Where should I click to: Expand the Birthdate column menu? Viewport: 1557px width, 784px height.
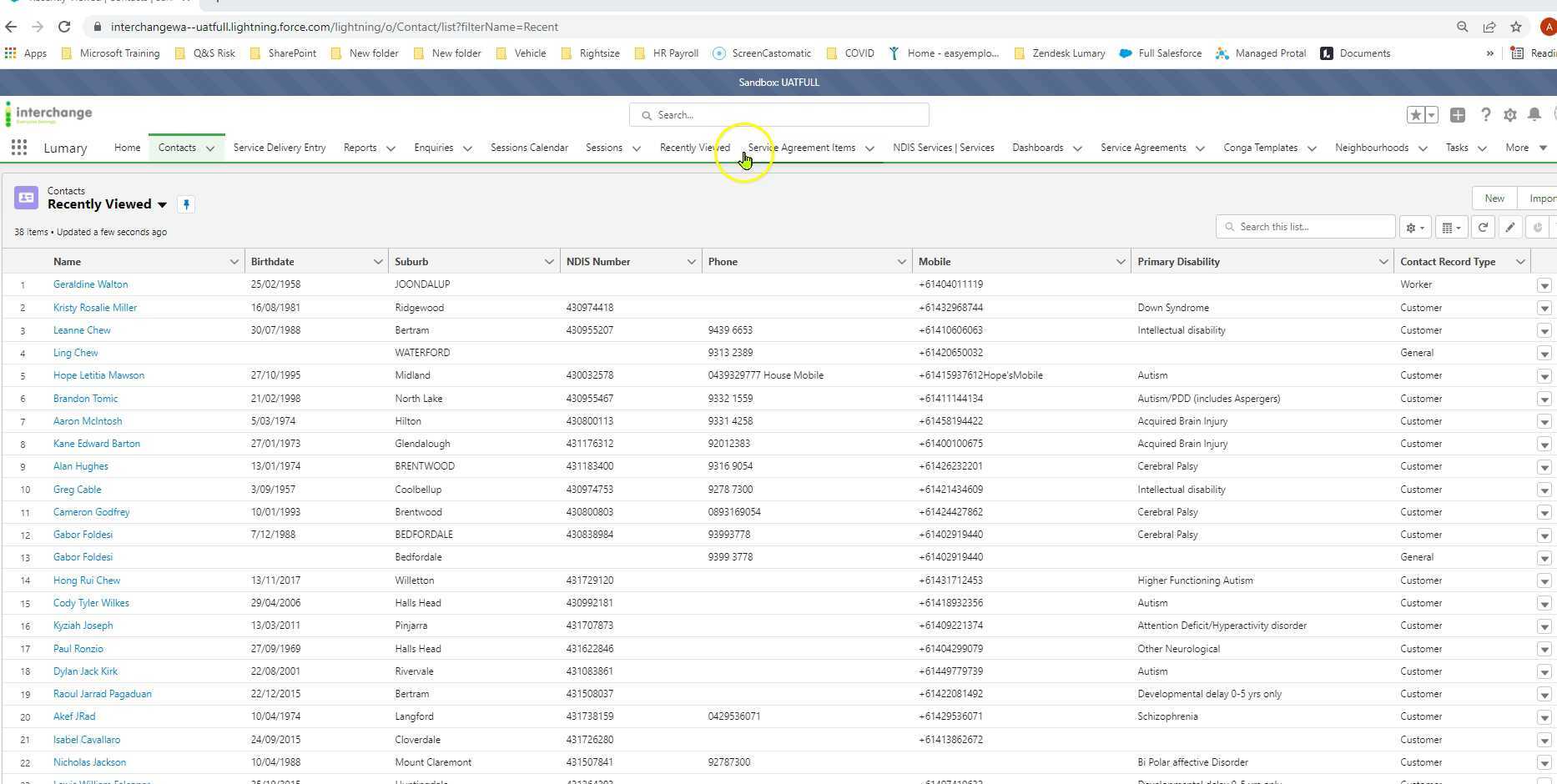[377, 262]
